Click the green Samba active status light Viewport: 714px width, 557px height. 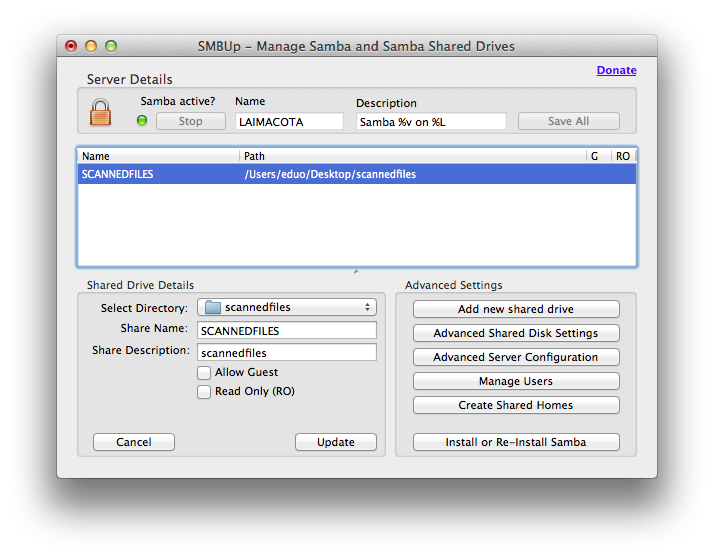142,121
